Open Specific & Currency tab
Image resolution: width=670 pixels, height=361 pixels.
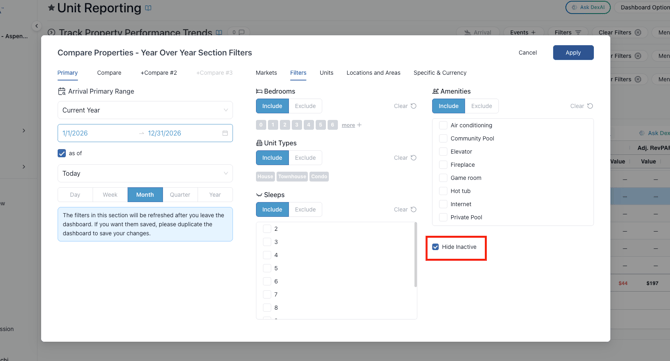click(440, 73)
